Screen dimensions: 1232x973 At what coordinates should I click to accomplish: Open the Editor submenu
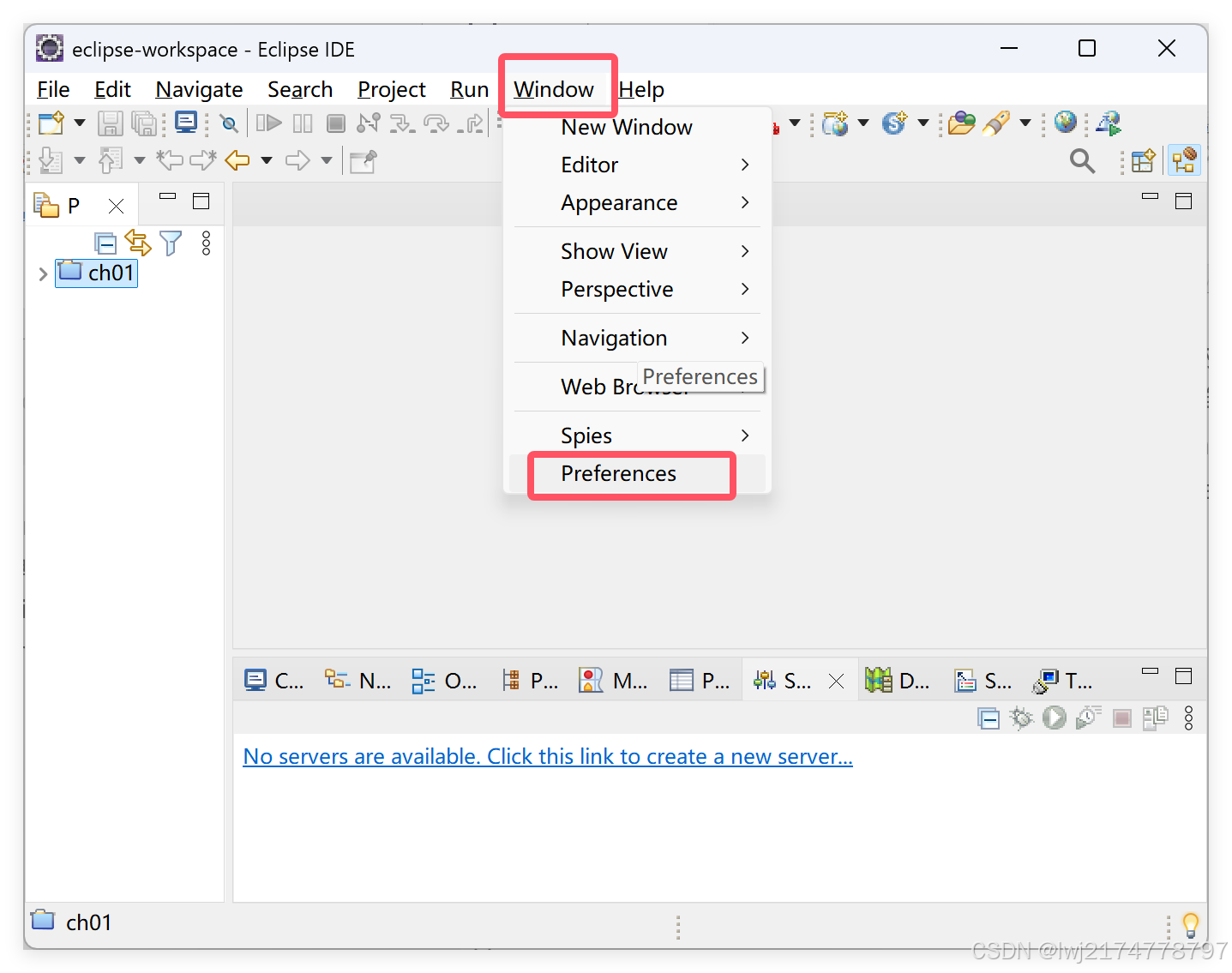[637, 165]
